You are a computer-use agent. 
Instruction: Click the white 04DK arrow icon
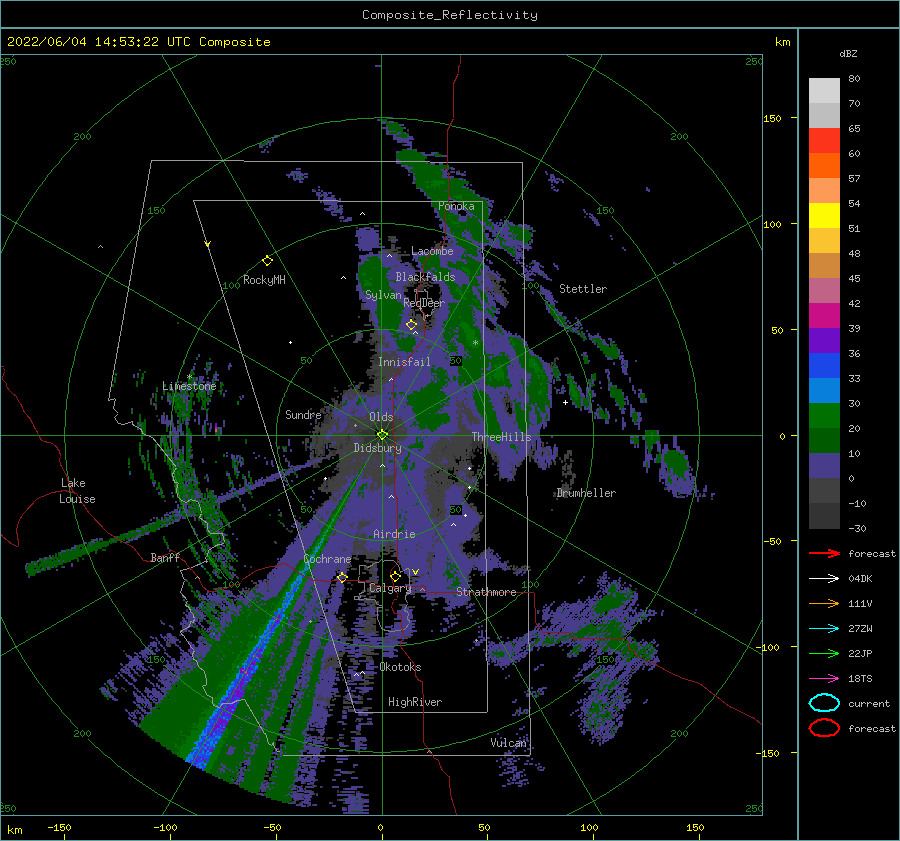(824, 579)
